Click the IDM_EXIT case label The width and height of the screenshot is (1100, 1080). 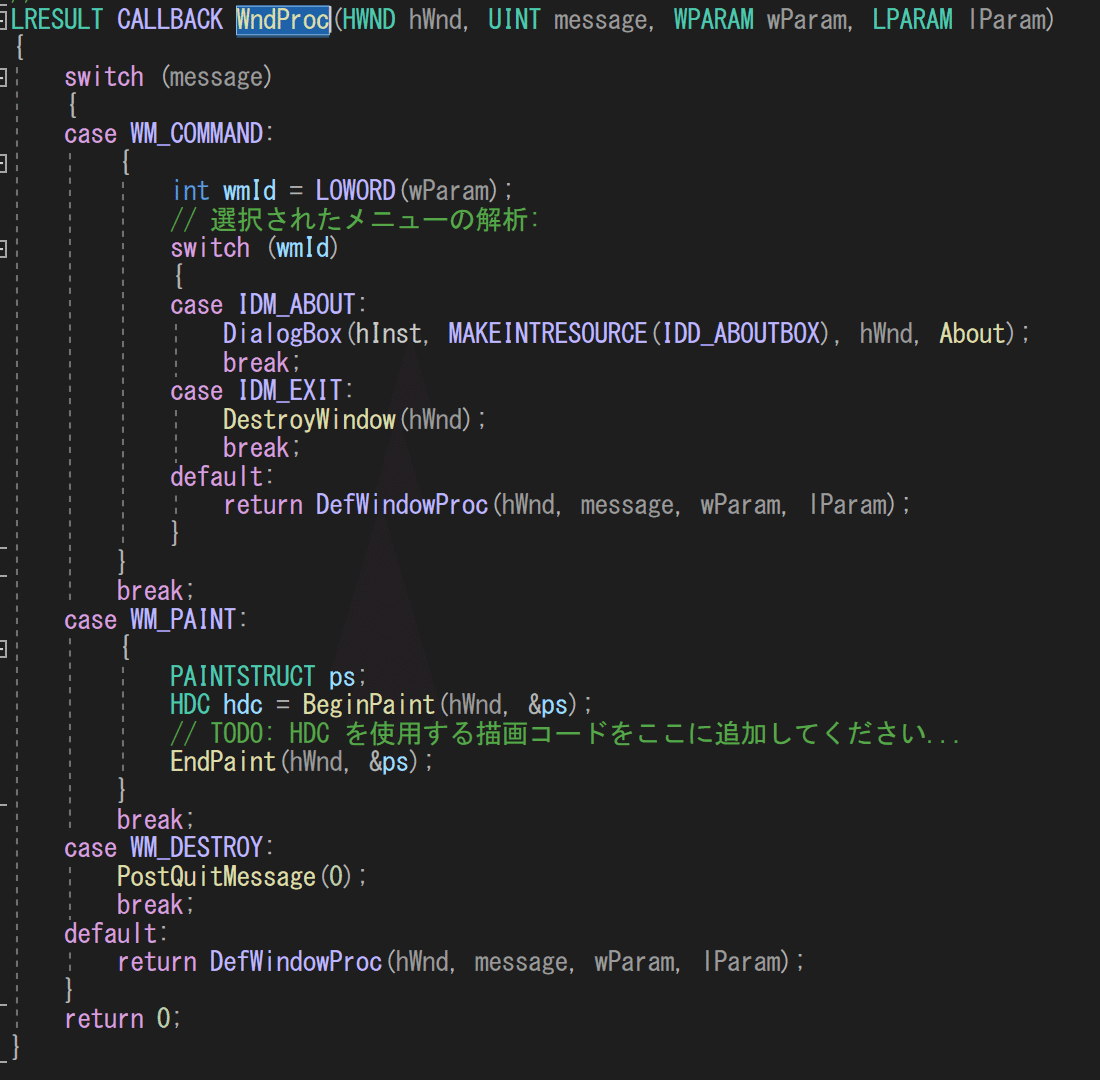(x=290, y=391)
